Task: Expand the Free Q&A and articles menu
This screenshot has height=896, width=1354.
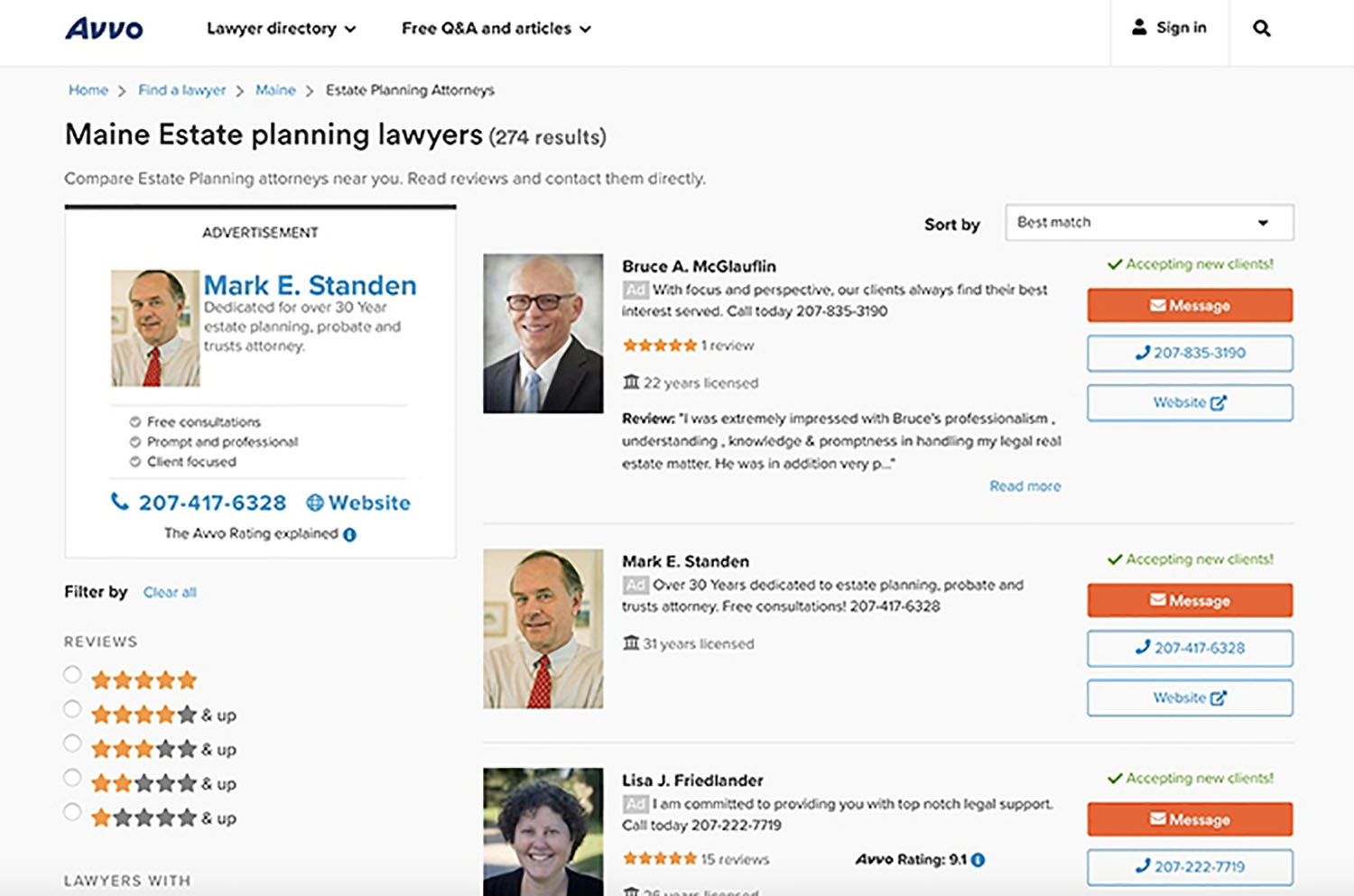Action: [x=496, y=28]
